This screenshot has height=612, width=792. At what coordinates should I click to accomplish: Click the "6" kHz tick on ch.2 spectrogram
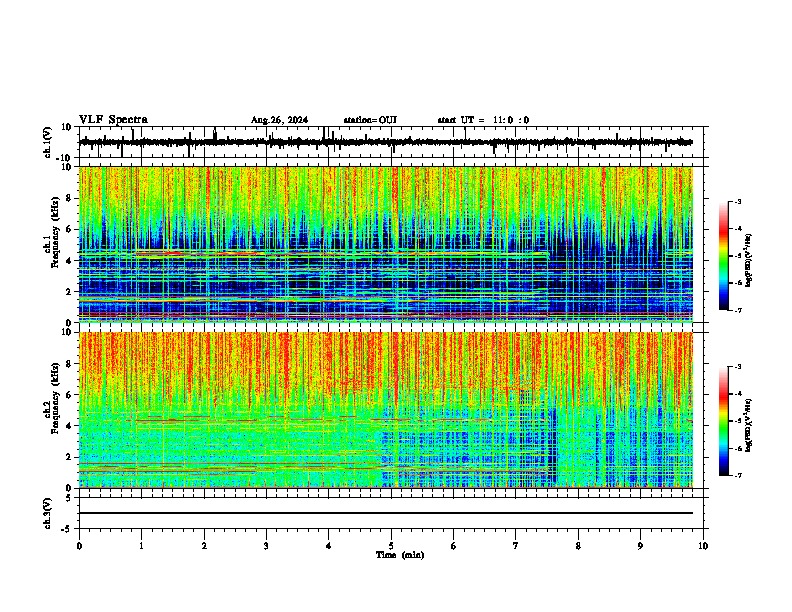coord(70,395)
